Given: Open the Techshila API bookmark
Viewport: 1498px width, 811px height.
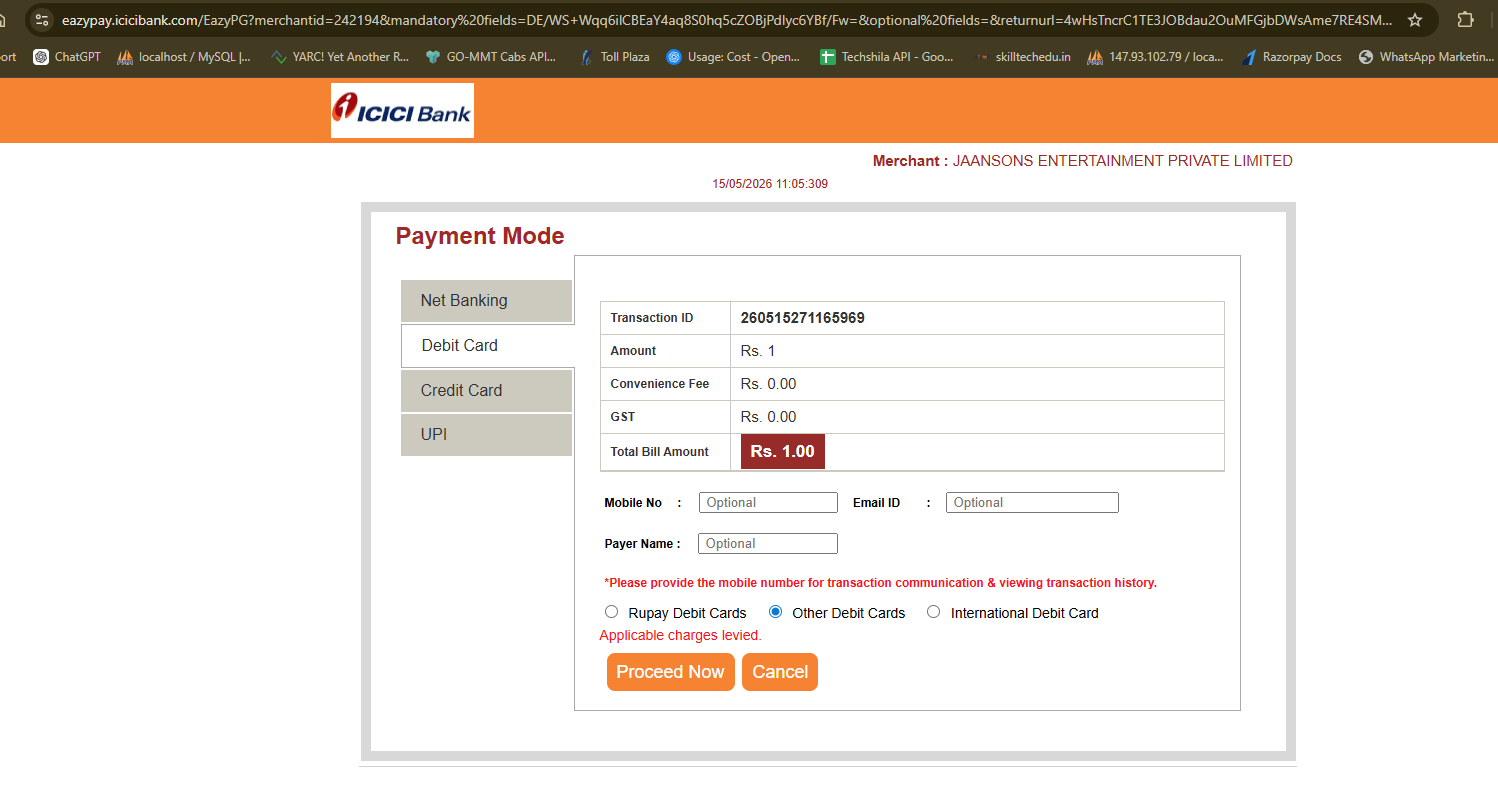Looking at the screenshot, I should [x=886, y=57].
